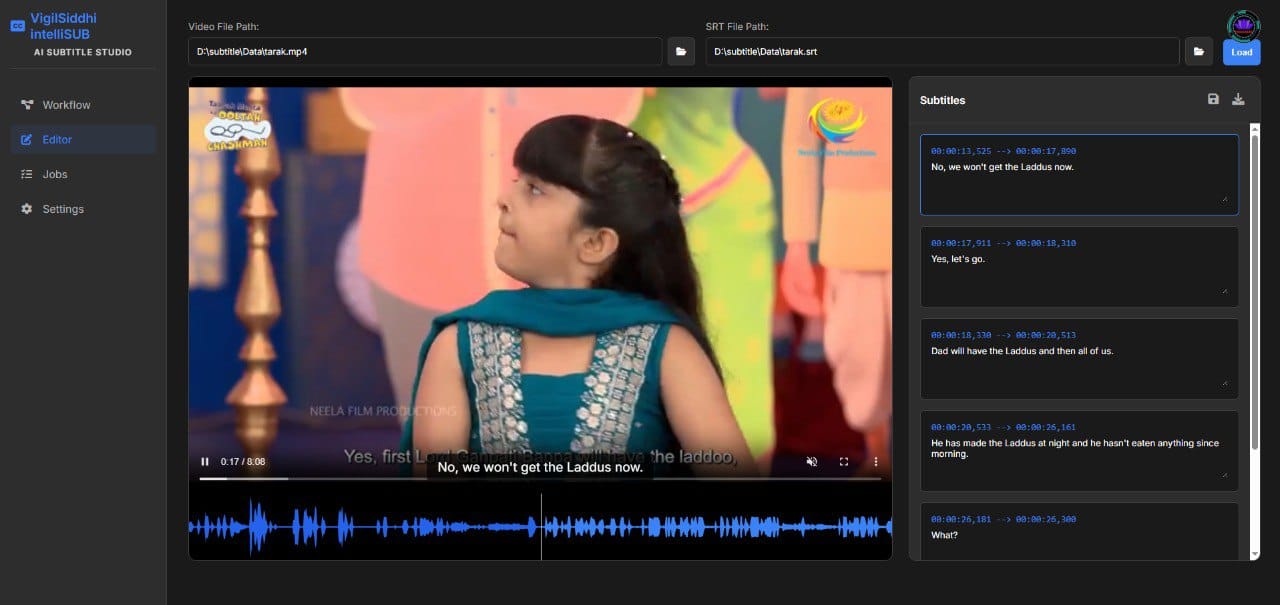
Task: Open Settings from the sidebar
Action: (x=63, y=209)
